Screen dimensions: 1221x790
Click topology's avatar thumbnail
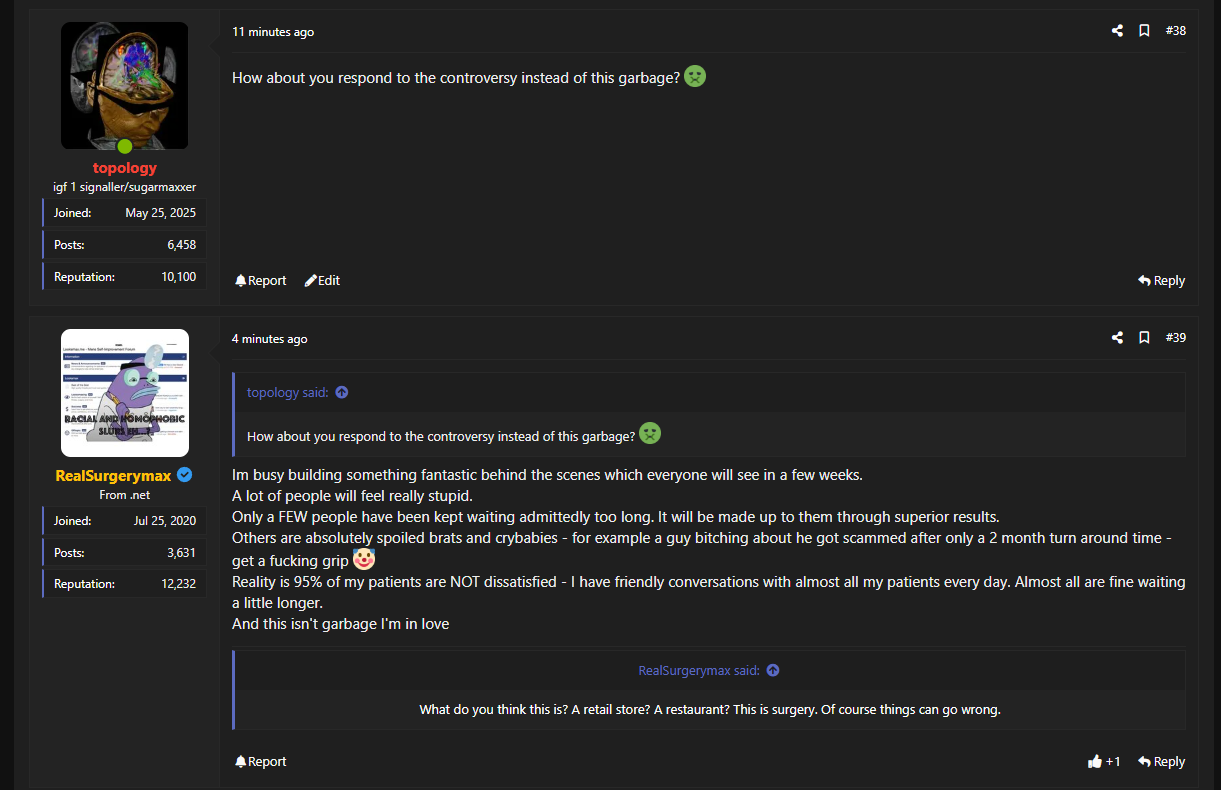(125, 86)
